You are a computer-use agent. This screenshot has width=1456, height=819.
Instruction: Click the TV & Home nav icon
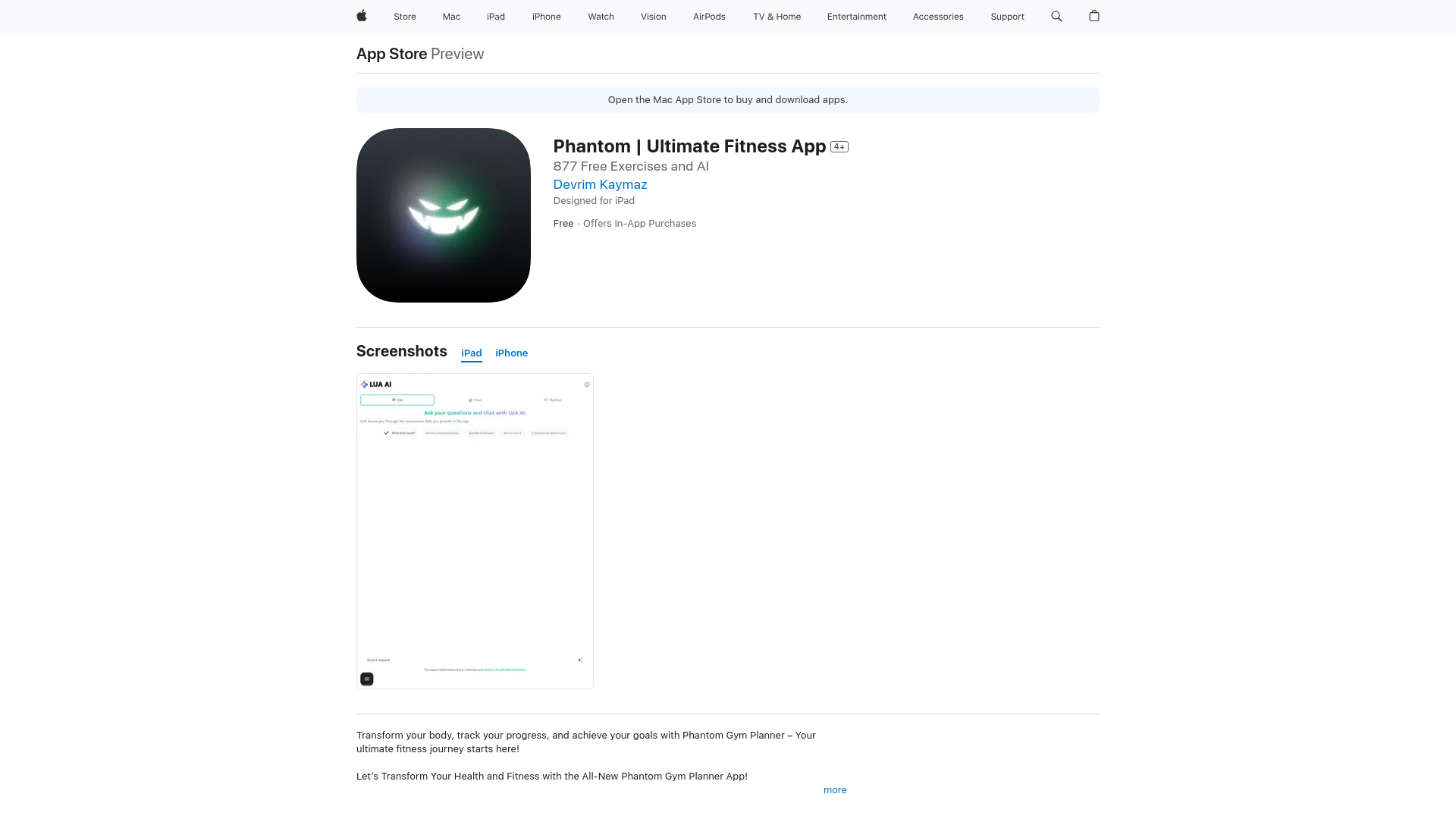[x=777, y=16]
